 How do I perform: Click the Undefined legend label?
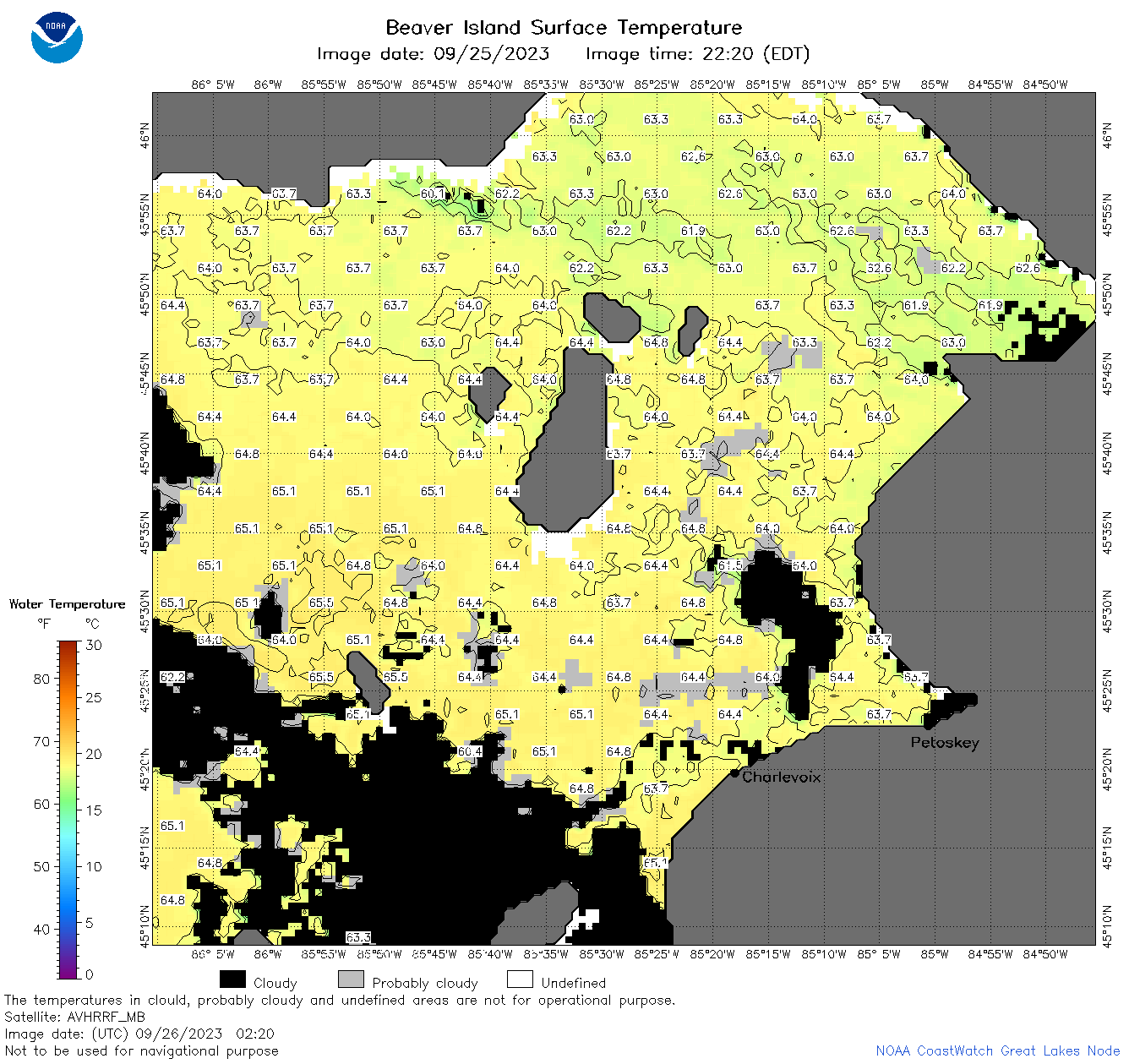[x=574, y=983]
